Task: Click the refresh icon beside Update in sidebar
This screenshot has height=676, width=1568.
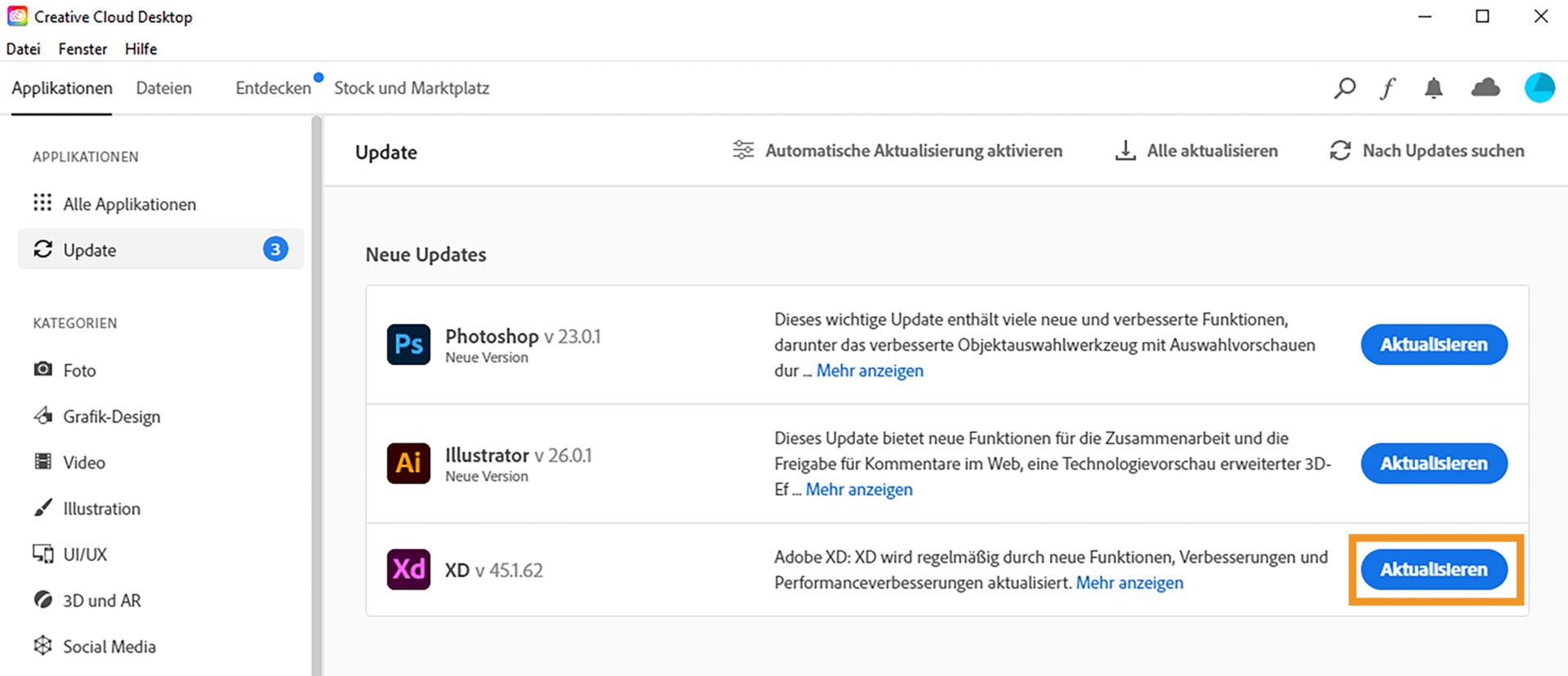Action: [42, 249]
